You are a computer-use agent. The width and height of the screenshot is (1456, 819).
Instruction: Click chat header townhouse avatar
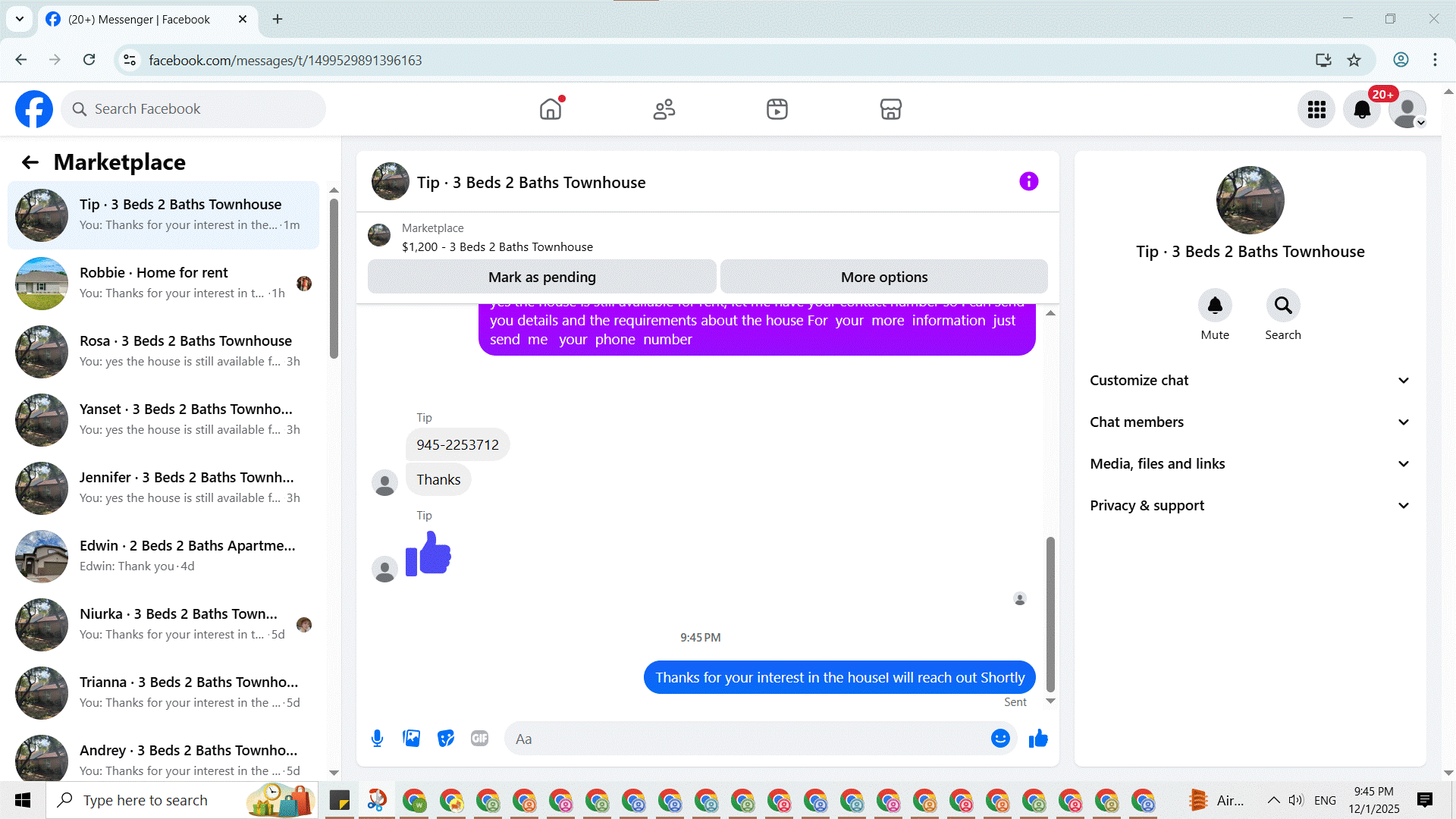click(391, 181)
